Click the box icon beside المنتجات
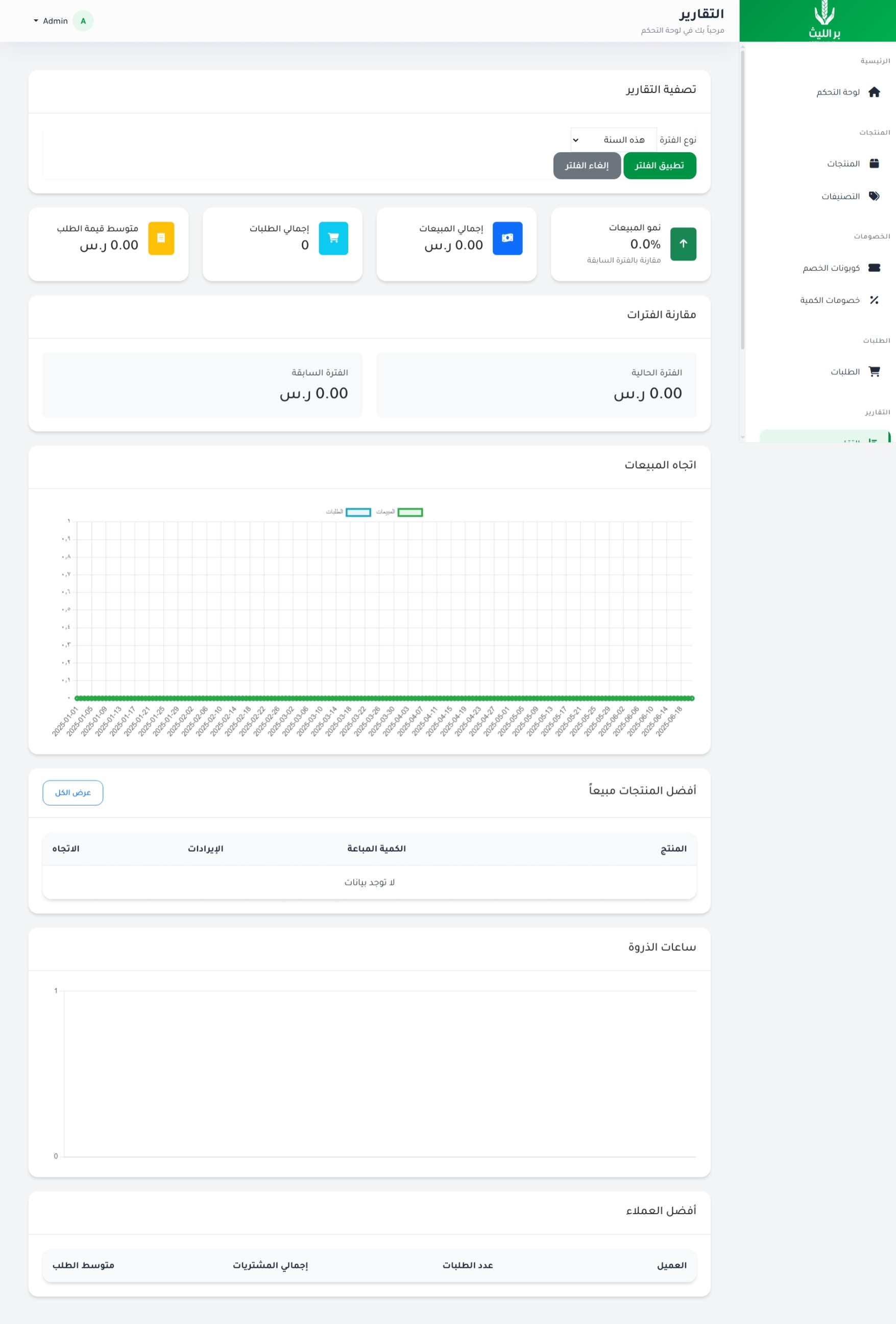The image size is (896, 1324). coord(874,163)
